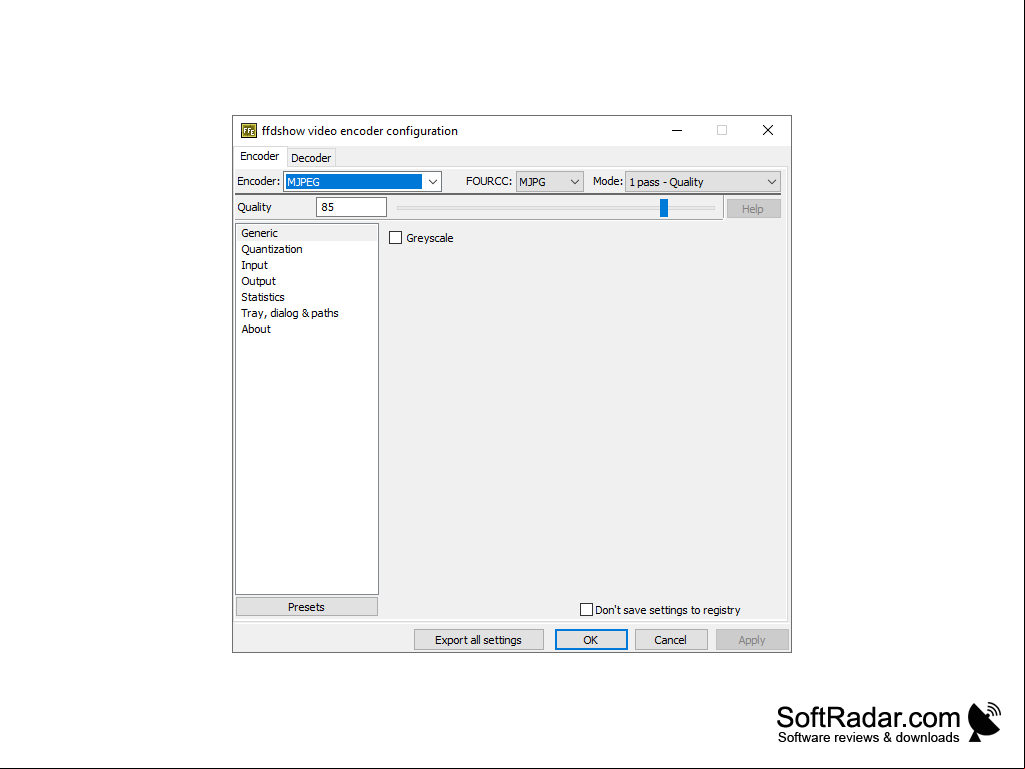Enable the Greyscale checkbox
1025x769 pixels.
(x=395, y=238)
